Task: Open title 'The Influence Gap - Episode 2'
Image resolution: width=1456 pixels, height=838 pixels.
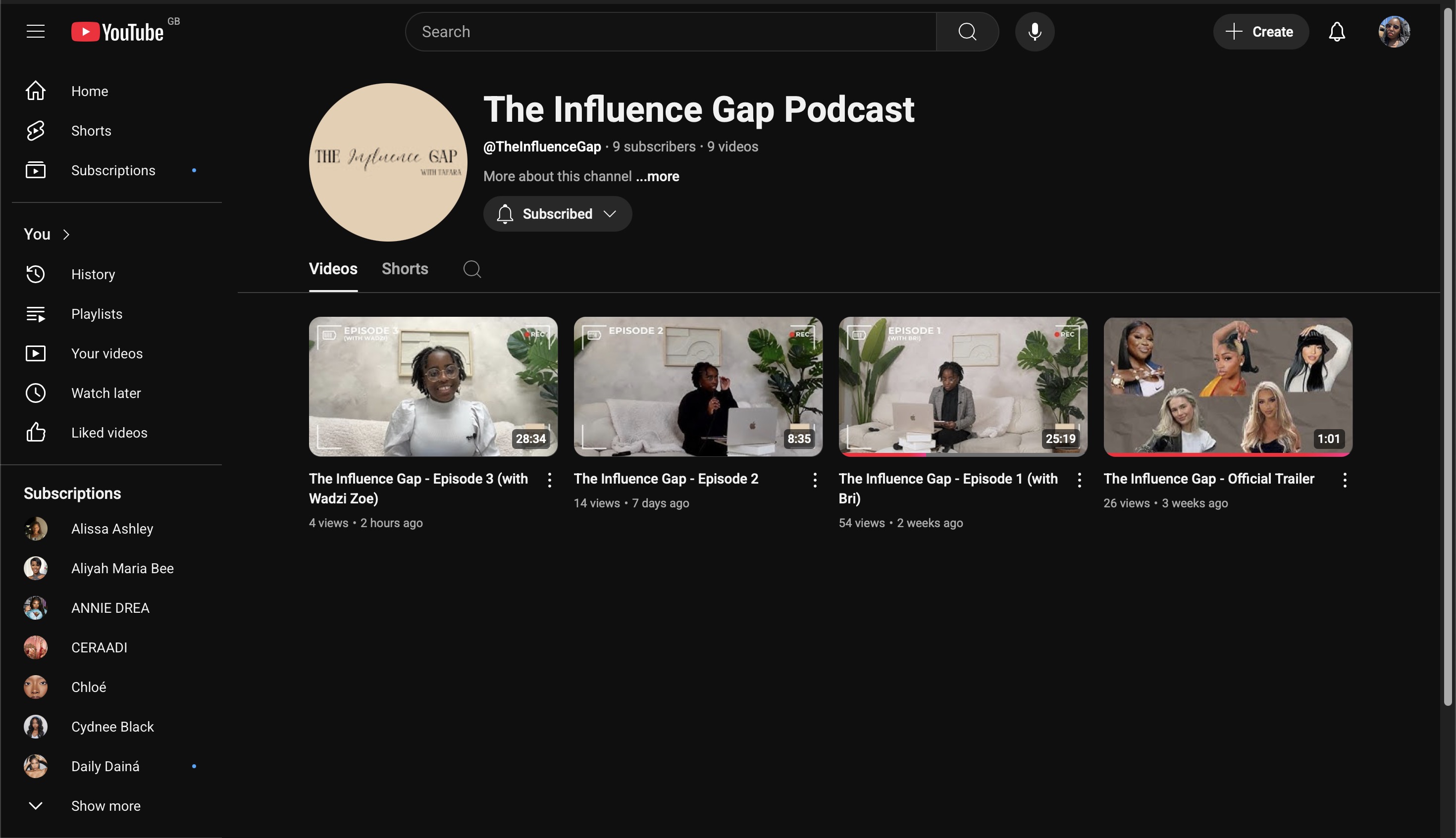Action: point(666,479)
